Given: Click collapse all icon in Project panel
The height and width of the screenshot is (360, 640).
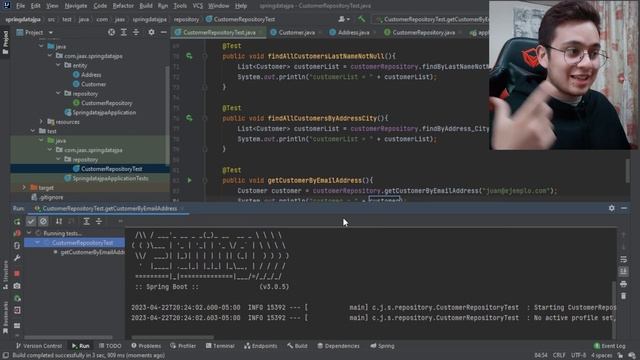Looking at the screenshot, I should (136, 32).
